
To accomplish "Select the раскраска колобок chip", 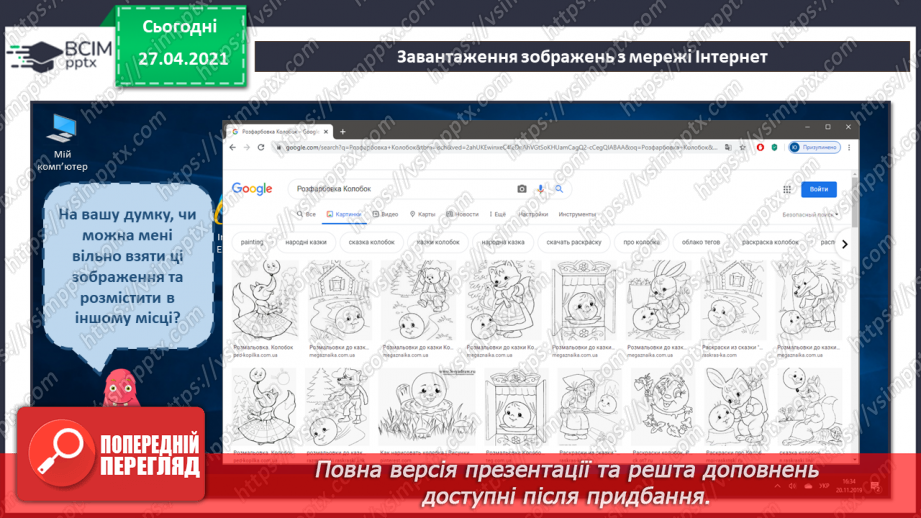I will click(770, 242).
